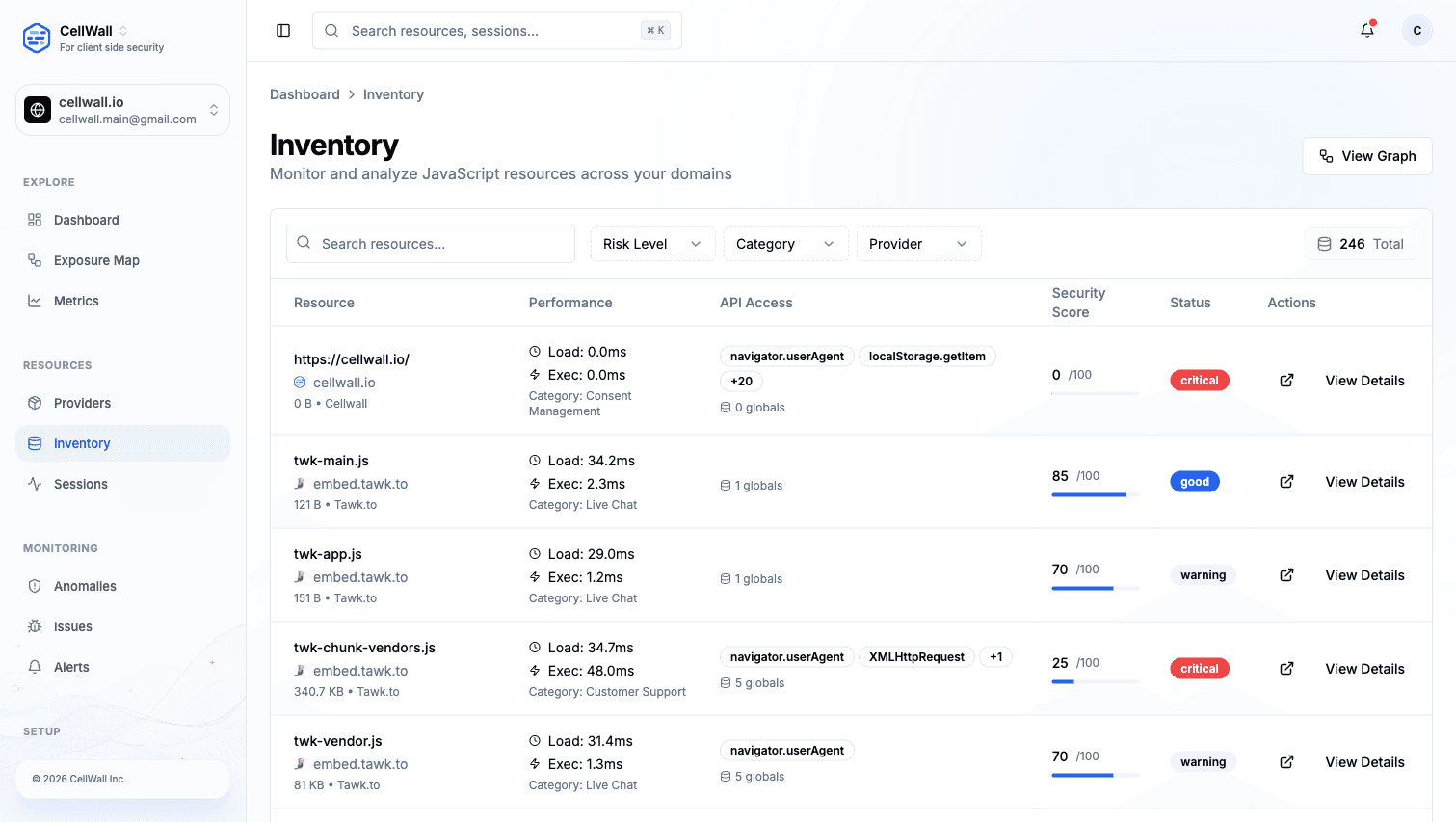Open external link for twk-main.js row
1456x822 pixels.
(x=1286, y=482)
